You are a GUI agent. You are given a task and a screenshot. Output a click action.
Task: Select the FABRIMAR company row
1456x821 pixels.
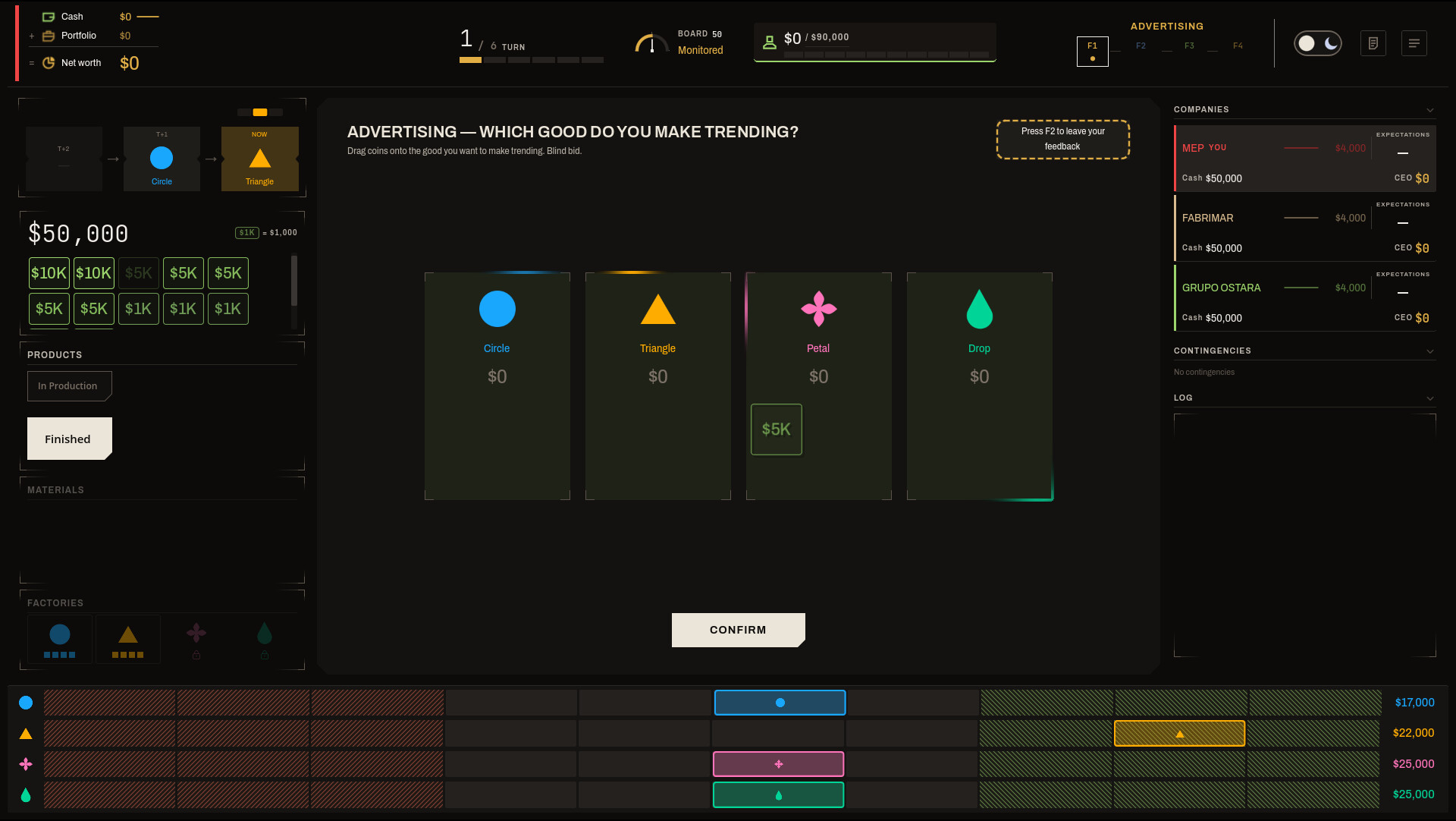pyautogui.click(x=1305, y=228)
